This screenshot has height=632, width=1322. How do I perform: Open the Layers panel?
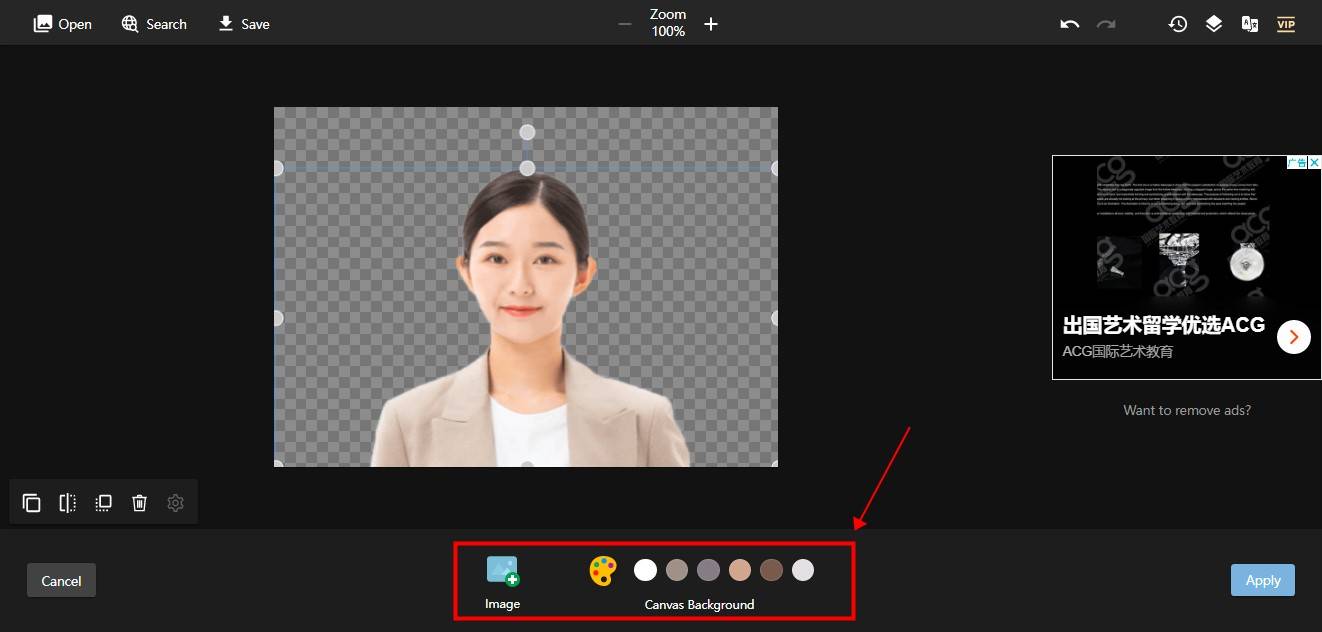pos(1213,23)
